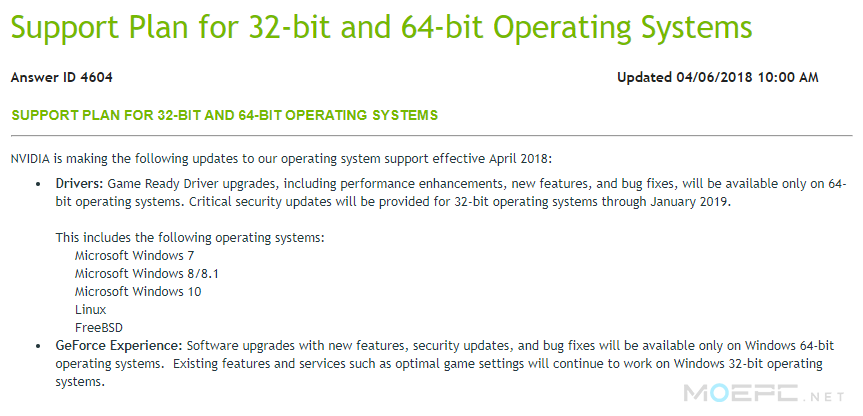Click 'This includes the following operating systems' line
The height and width of the screenshot is (416, 863).
190,238
